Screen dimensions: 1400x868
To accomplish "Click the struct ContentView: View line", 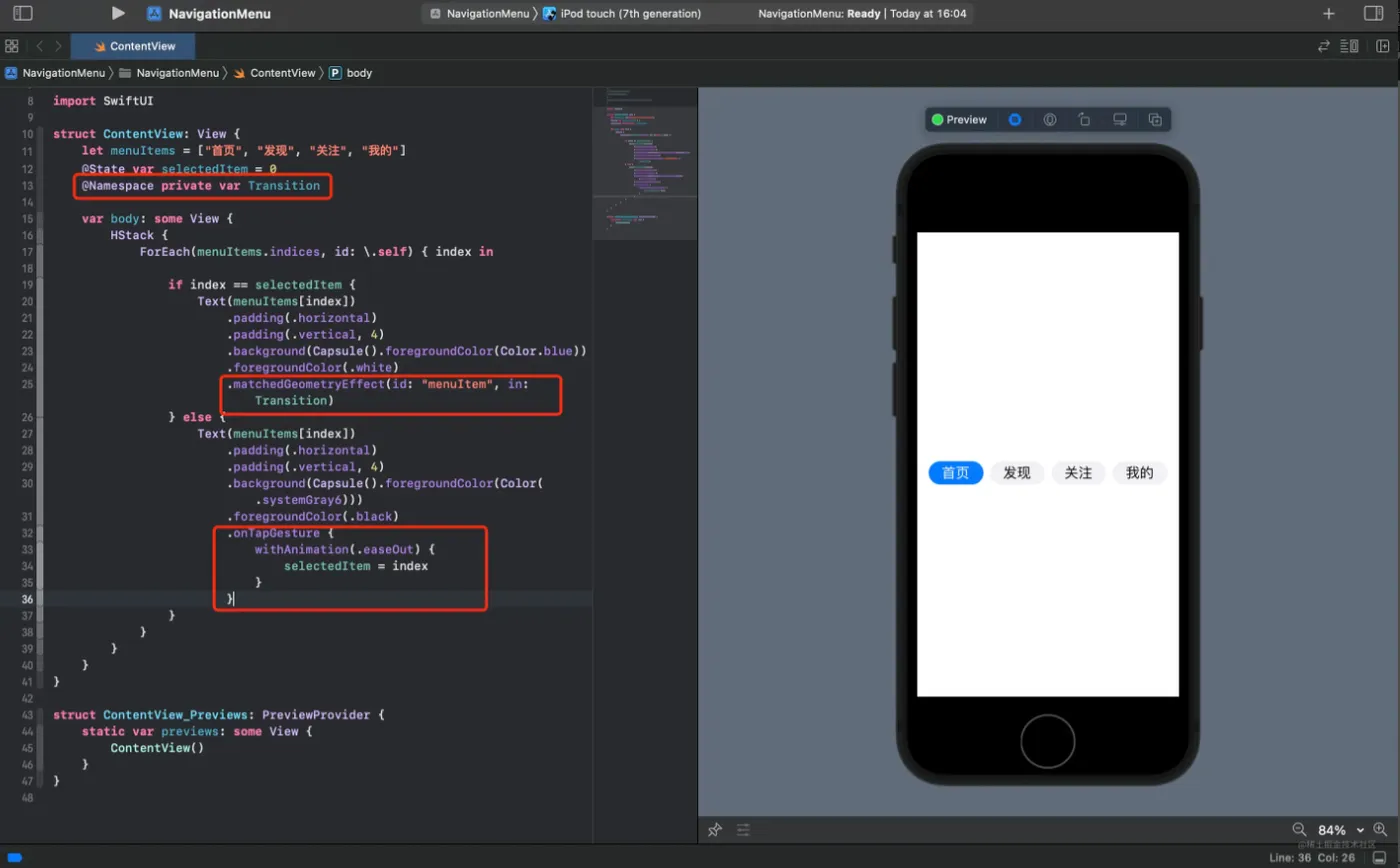I will click(x=147, y=134).
